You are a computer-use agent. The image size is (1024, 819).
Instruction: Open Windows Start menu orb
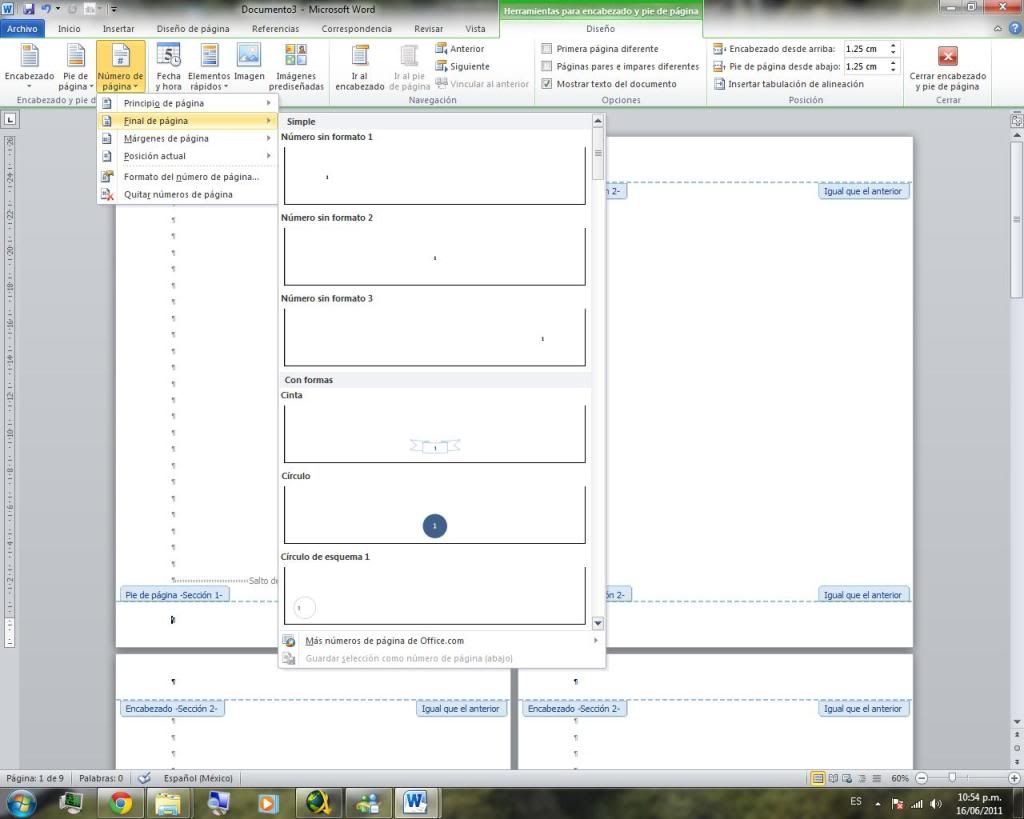click(x=22, y=802)
